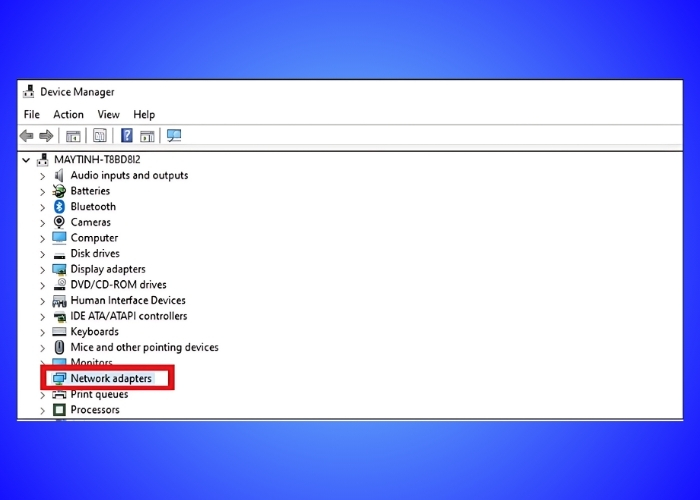Image resolution: width=700 pixels, height=500 pixels.
Task: Expand the Display adapters category
Action: [43, 270]
